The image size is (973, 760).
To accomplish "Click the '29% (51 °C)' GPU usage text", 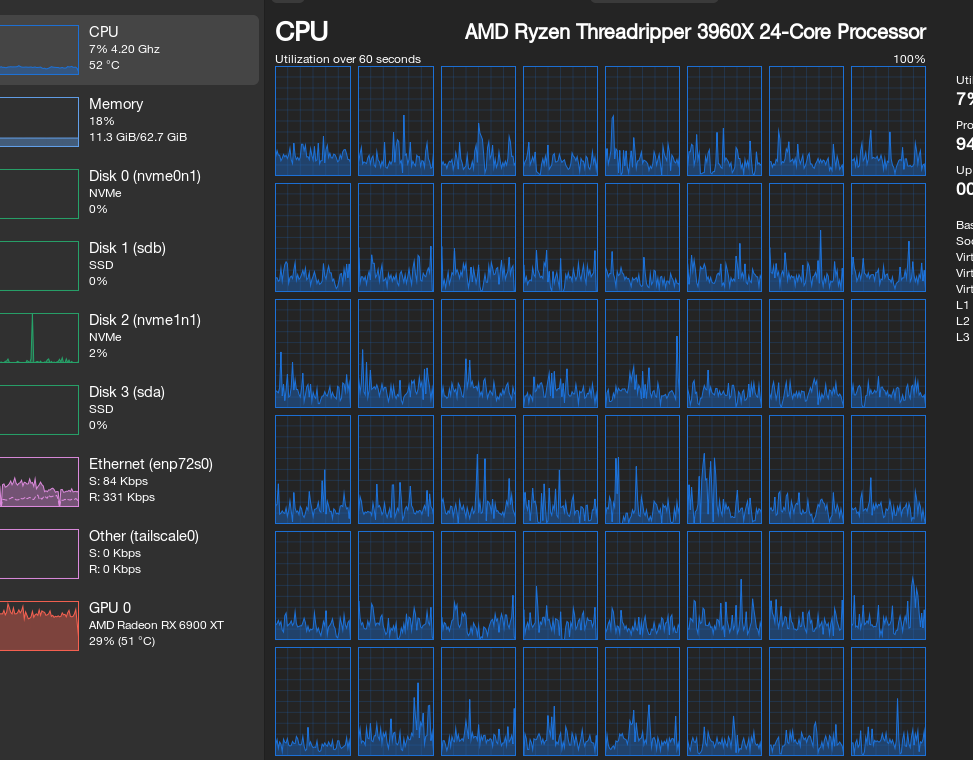I will pyautogui.click(x=122, y=641).
